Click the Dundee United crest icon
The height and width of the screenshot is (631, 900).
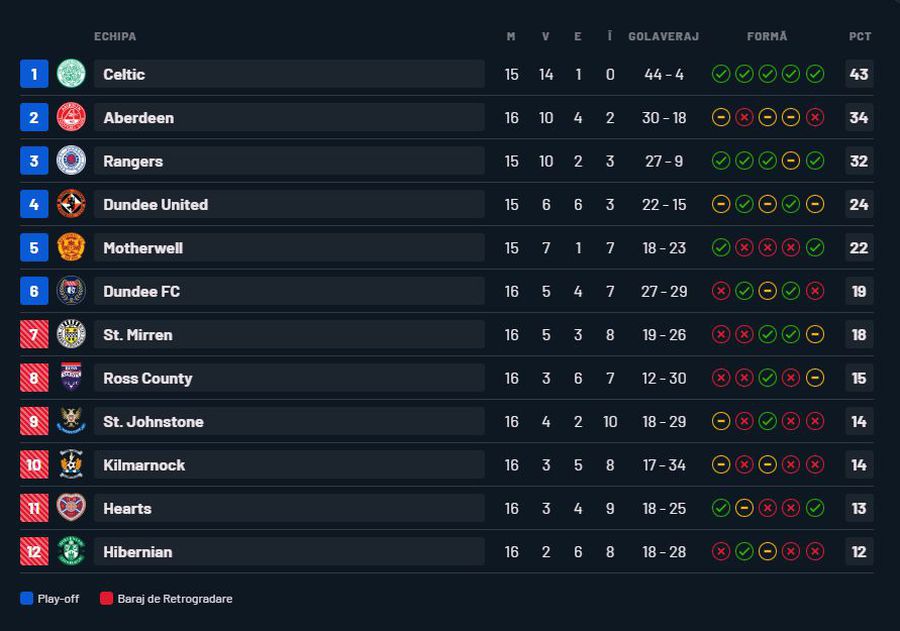[71, 204]
